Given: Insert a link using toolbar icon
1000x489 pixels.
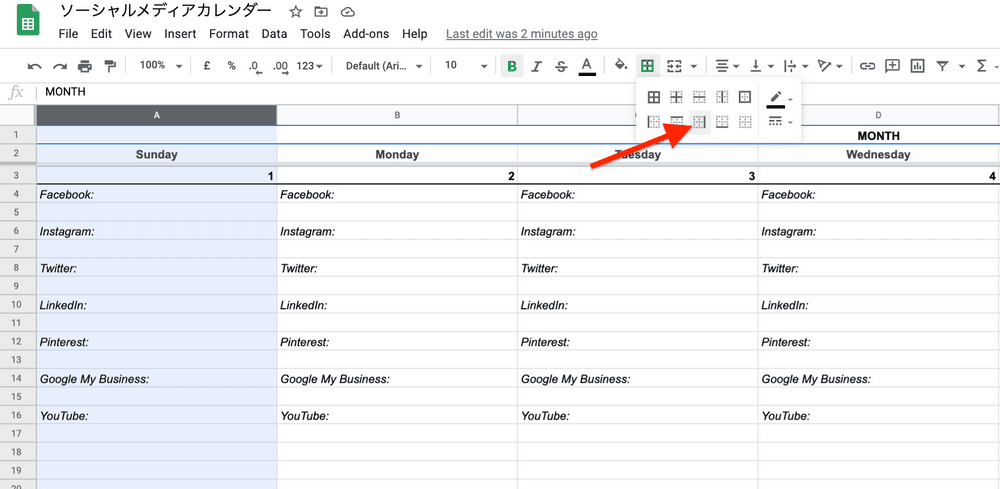Looking at the screenshot, I should pos(867,66).
